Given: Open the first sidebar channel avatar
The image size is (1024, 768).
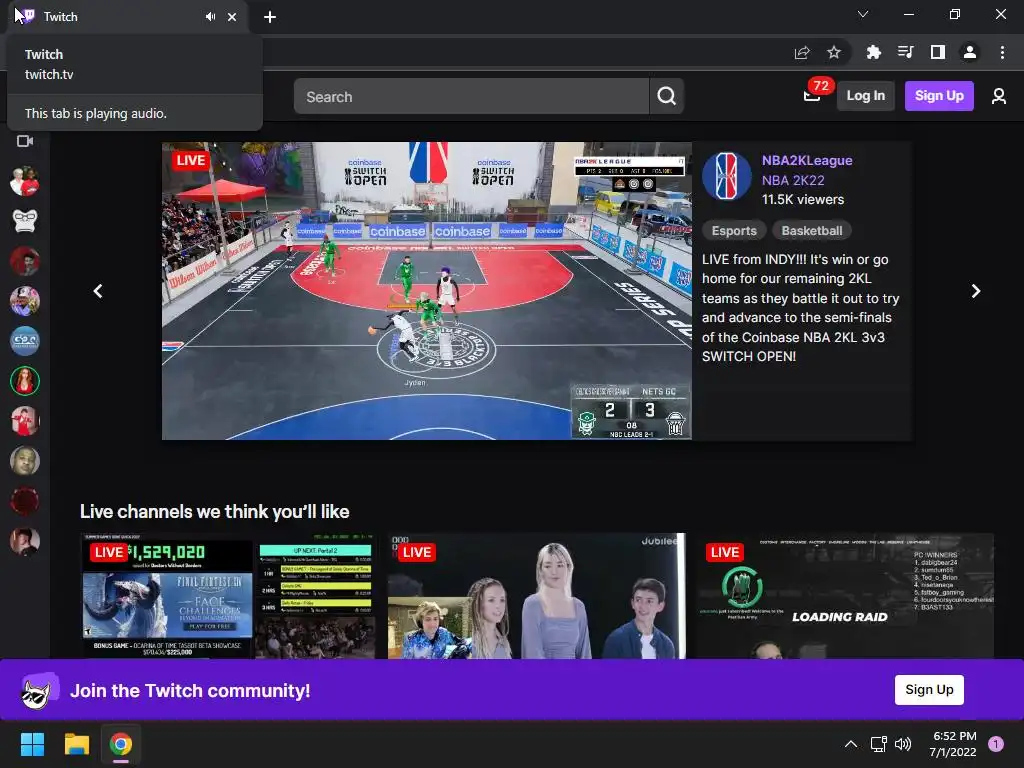Looking at the screenshot, I should 25,181.
